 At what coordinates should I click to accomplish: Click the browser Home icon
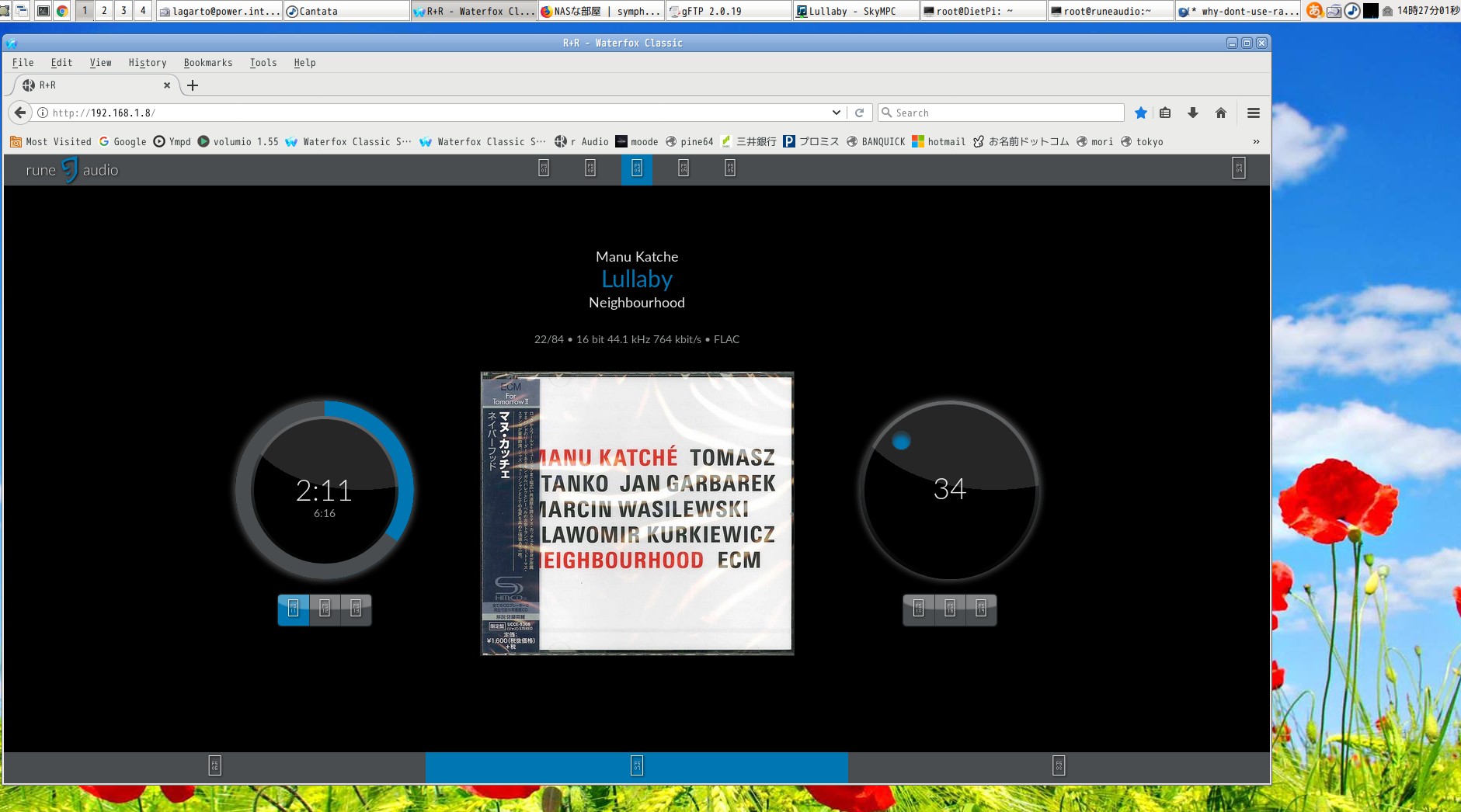[1220, 113]
